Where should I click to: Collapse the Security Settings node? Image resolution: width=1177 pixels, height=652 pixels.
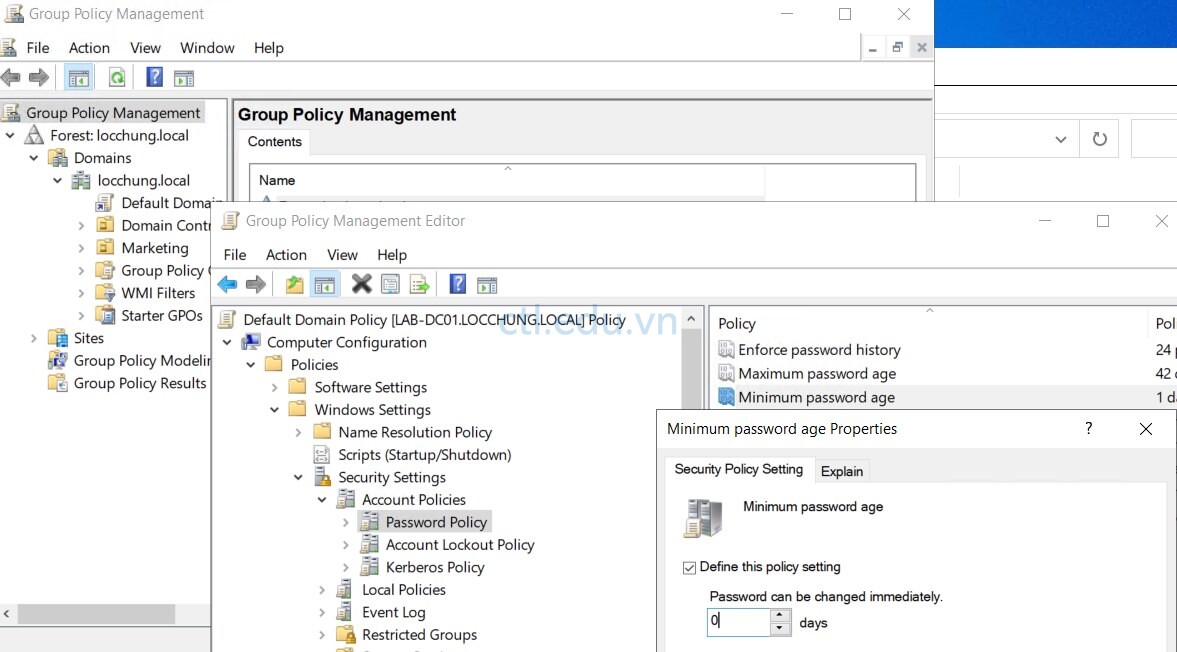click(299, 477)
